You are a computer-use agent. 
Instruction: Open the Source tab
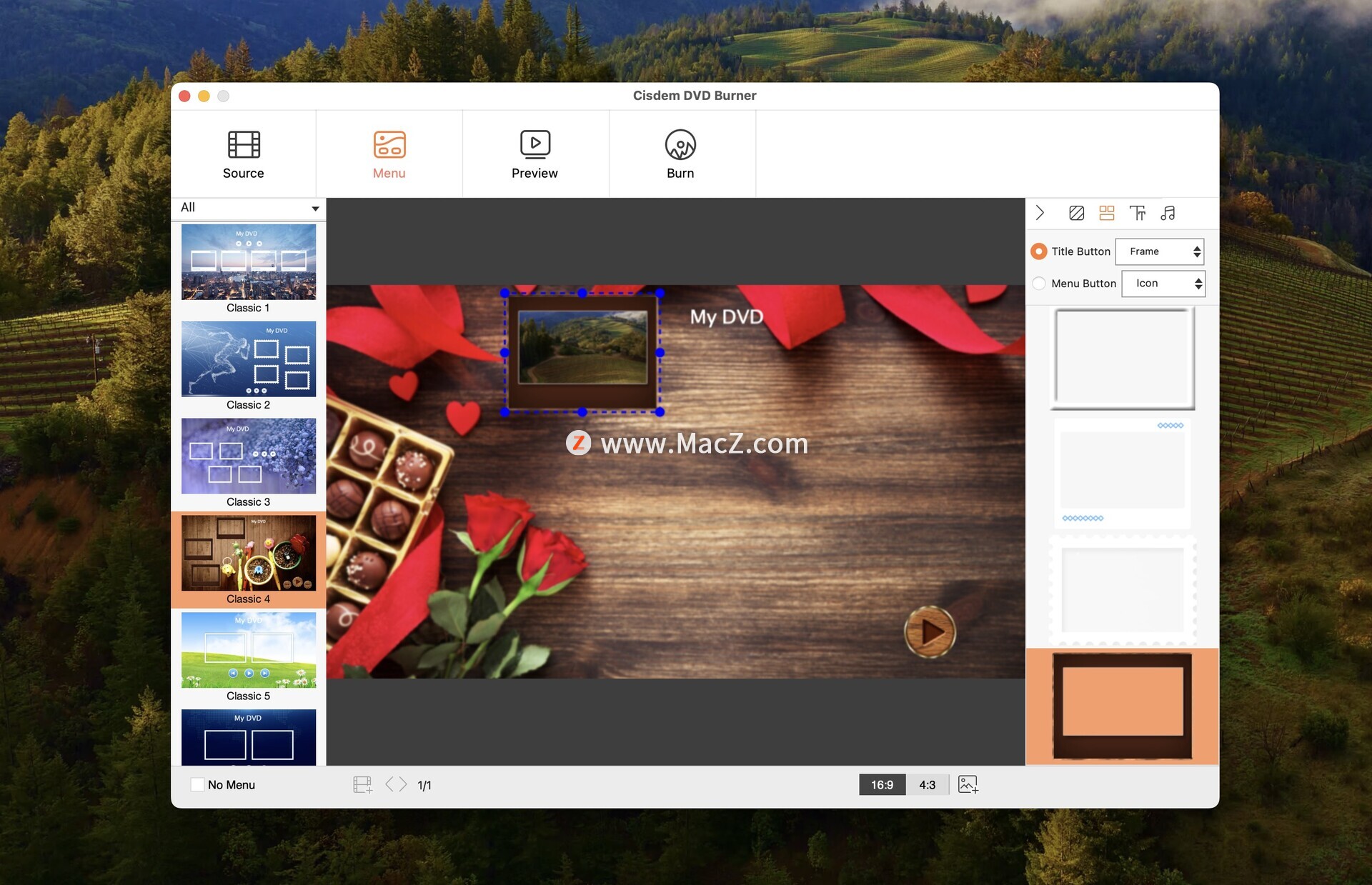(243, 154)
